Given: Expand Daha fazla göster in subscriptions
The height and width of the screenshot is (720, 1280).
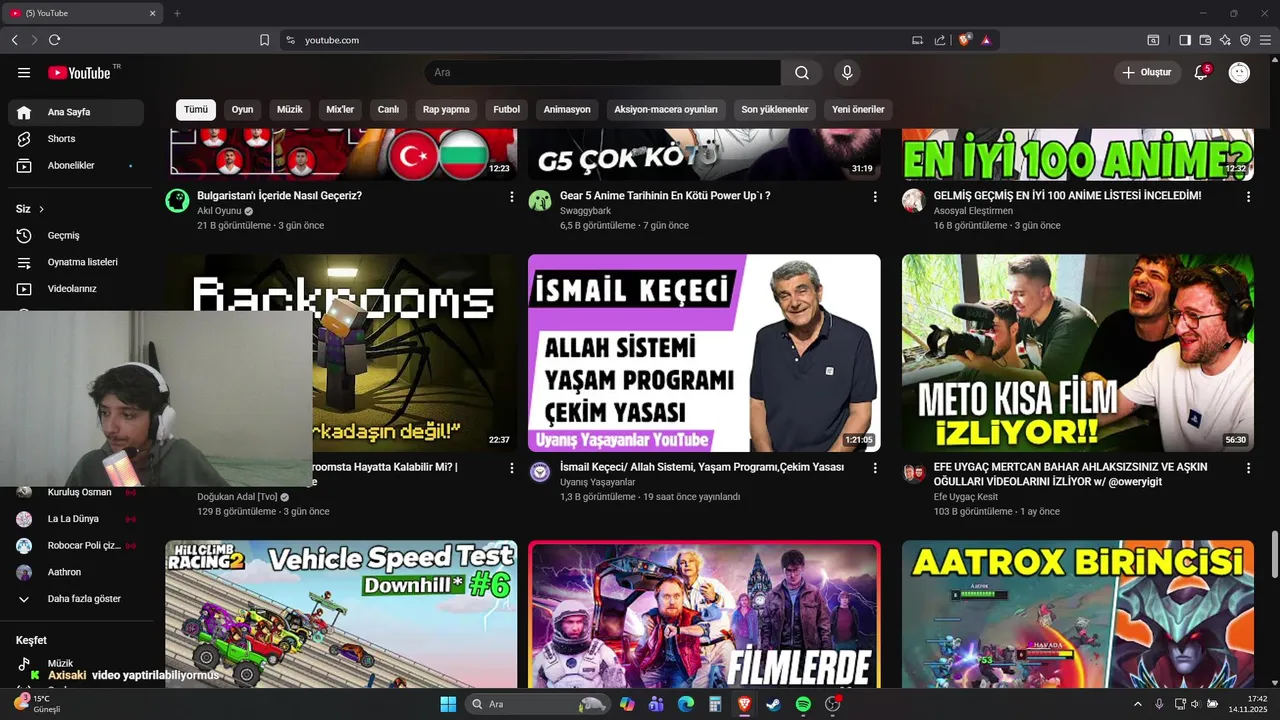Looking at the screenshot, I should [76, 599].
